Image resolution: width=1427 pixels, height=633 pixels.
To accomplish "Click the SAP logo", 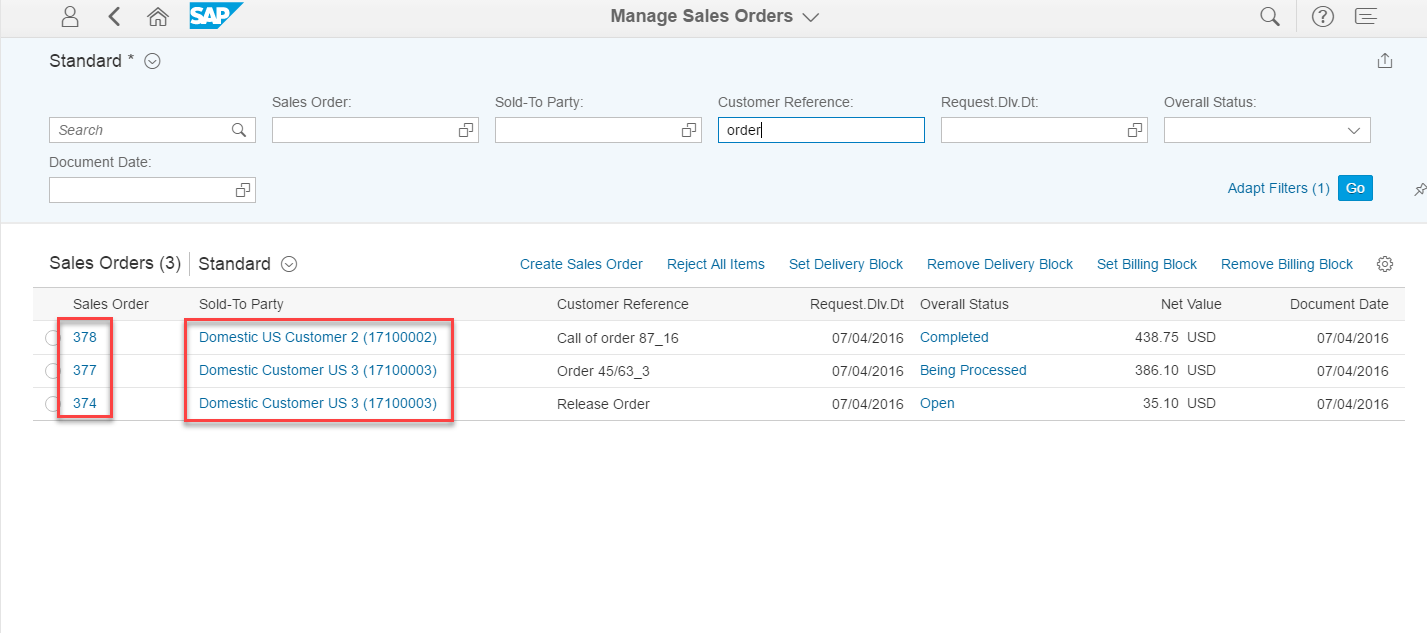I will 215,16.
